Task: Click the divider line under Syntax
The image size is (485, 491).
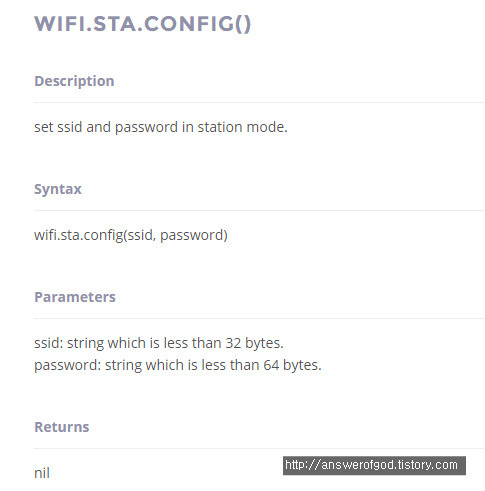Action: [259, 211]
